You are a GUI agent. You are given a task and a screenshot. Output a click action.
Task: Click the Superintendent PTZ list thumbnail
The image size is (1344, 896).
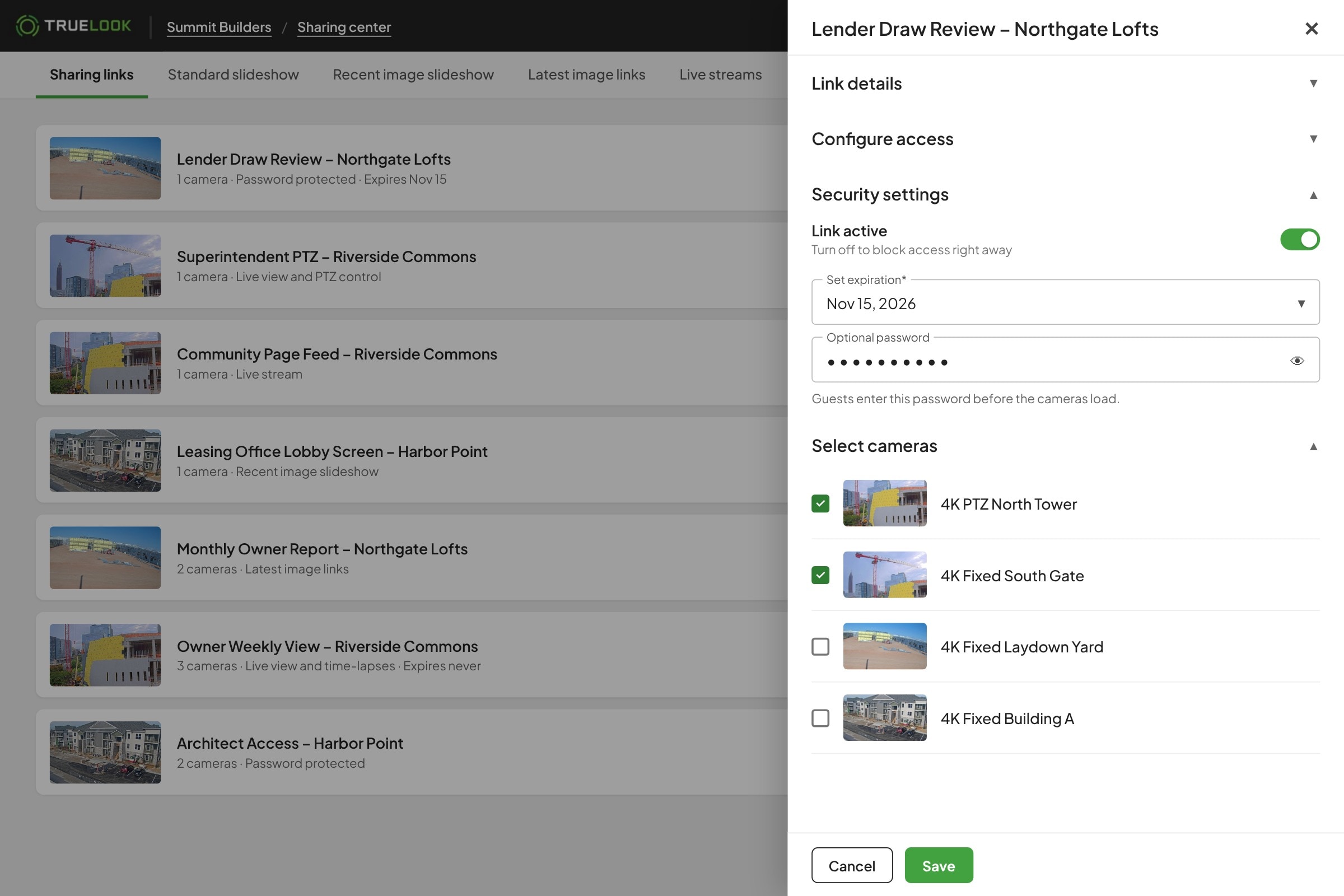[105, 265]
